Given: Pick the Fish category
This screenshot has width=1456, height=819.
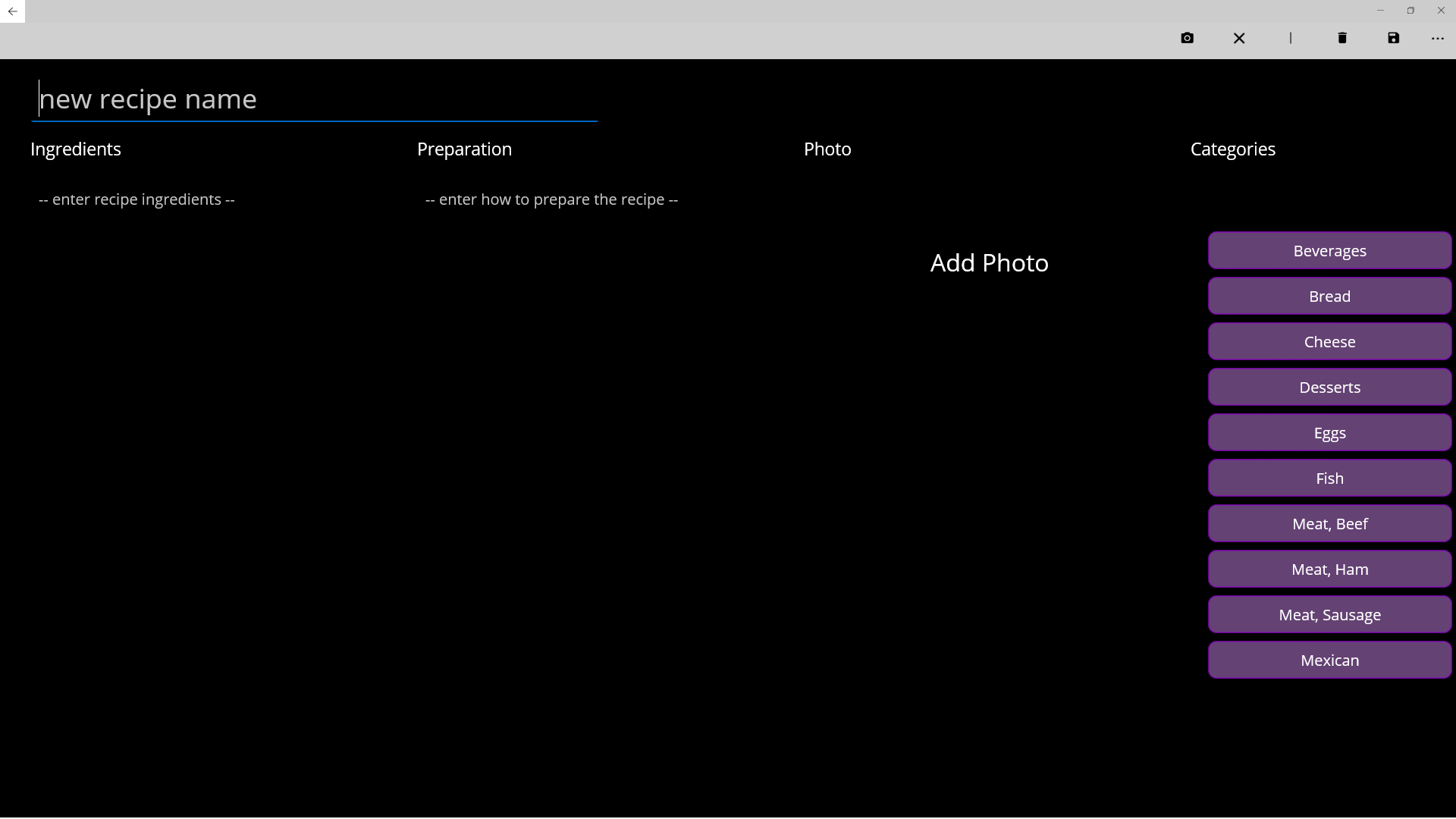Looking at the screenshot, I should [1329, 479].
